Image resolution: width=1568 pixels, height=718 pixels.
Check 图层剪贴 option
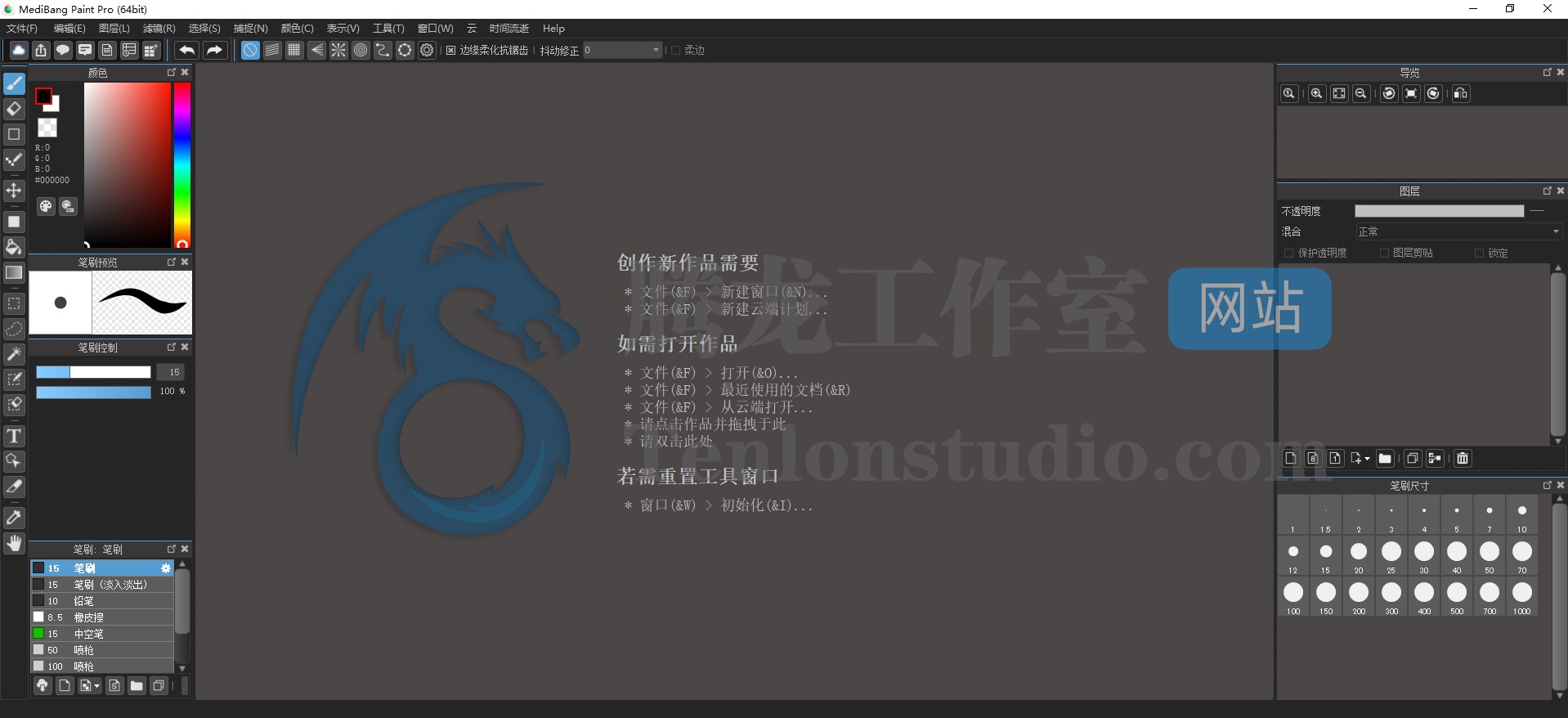point(1384,253)
